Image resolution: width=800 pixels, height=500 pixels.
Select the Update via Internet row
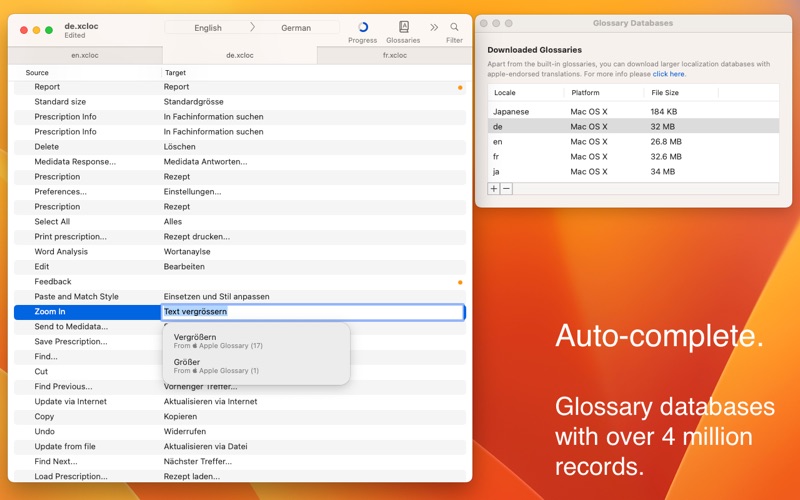240,402
